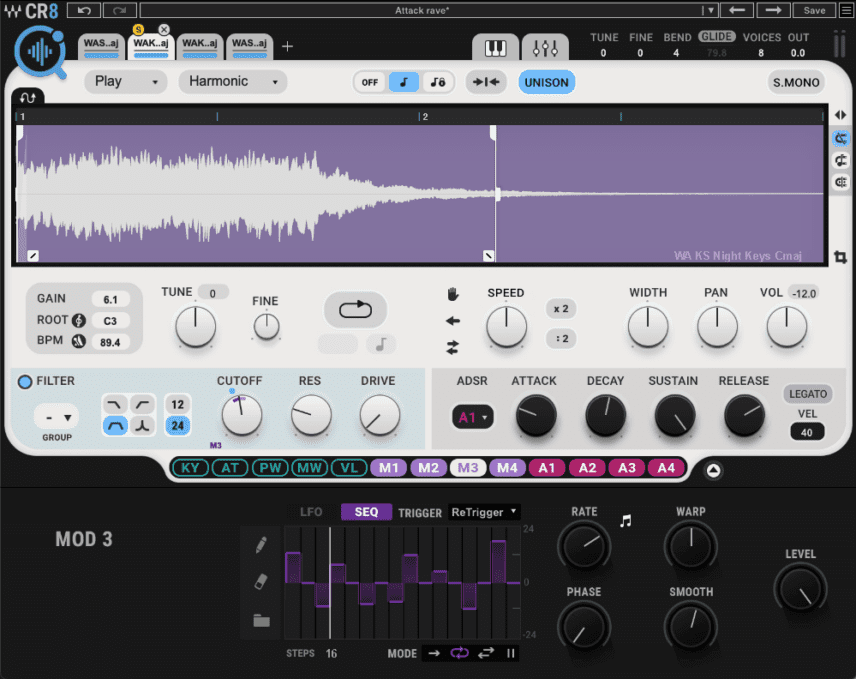Click the snap-to-center arrows button
Screen dimensions: 856x679
point(486,82)
